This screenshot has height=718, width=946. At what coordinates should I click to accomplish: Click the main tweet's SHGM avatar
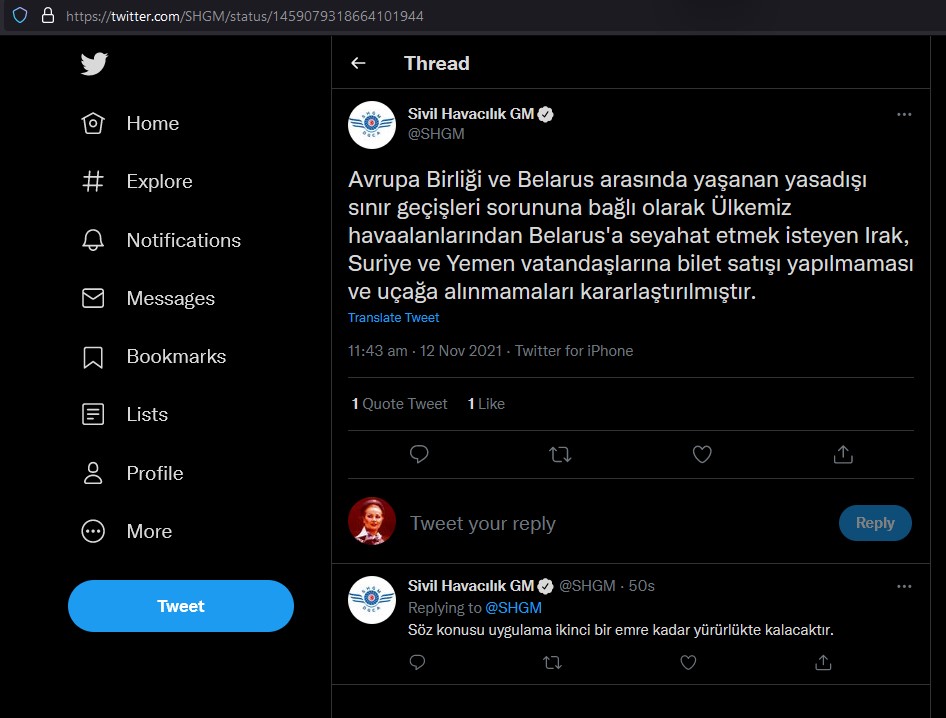[372, 124]
